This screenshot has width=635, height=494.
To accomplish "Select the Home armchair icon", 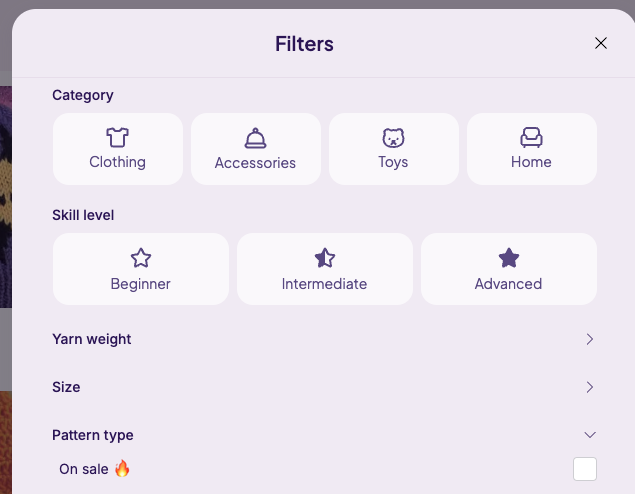I will click(531, 137).
